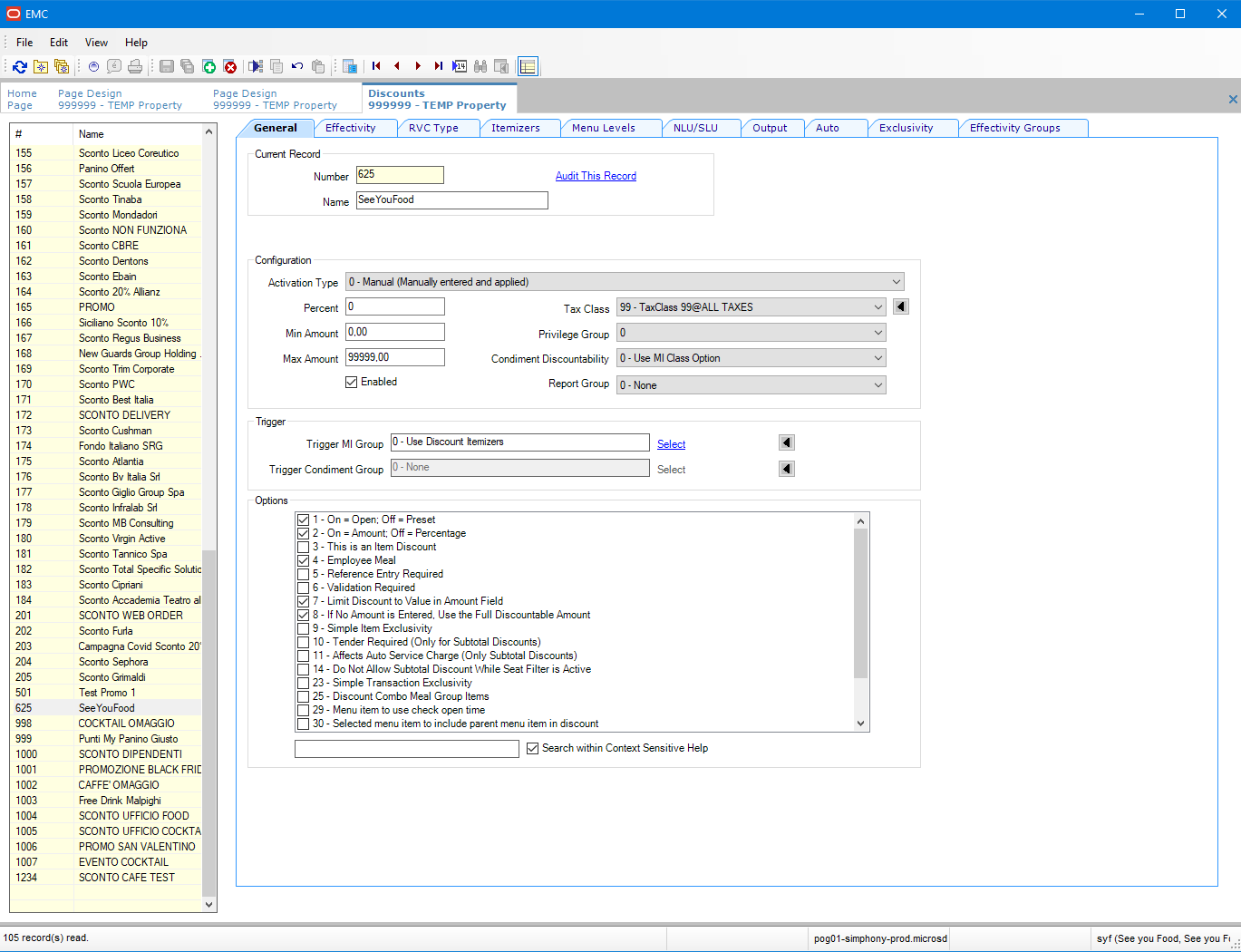Image resolution: width=1241 pixels, height=952 pixels.
Task: Click the red Delete record icon
Action: [x=230, y=66]
